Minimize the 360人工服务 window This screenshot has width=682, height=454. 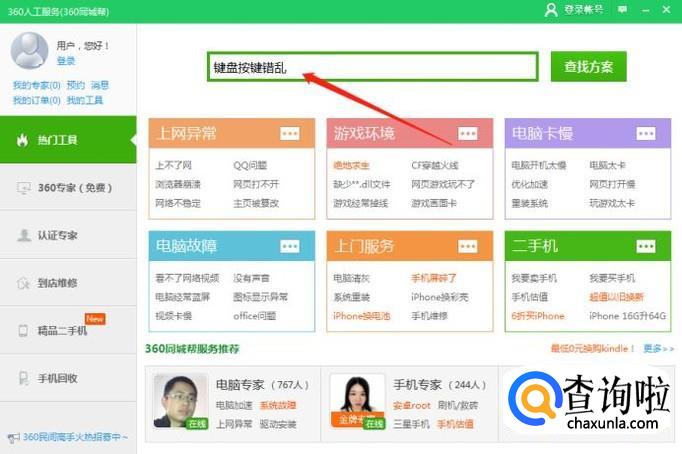click(x=645, y=10)
